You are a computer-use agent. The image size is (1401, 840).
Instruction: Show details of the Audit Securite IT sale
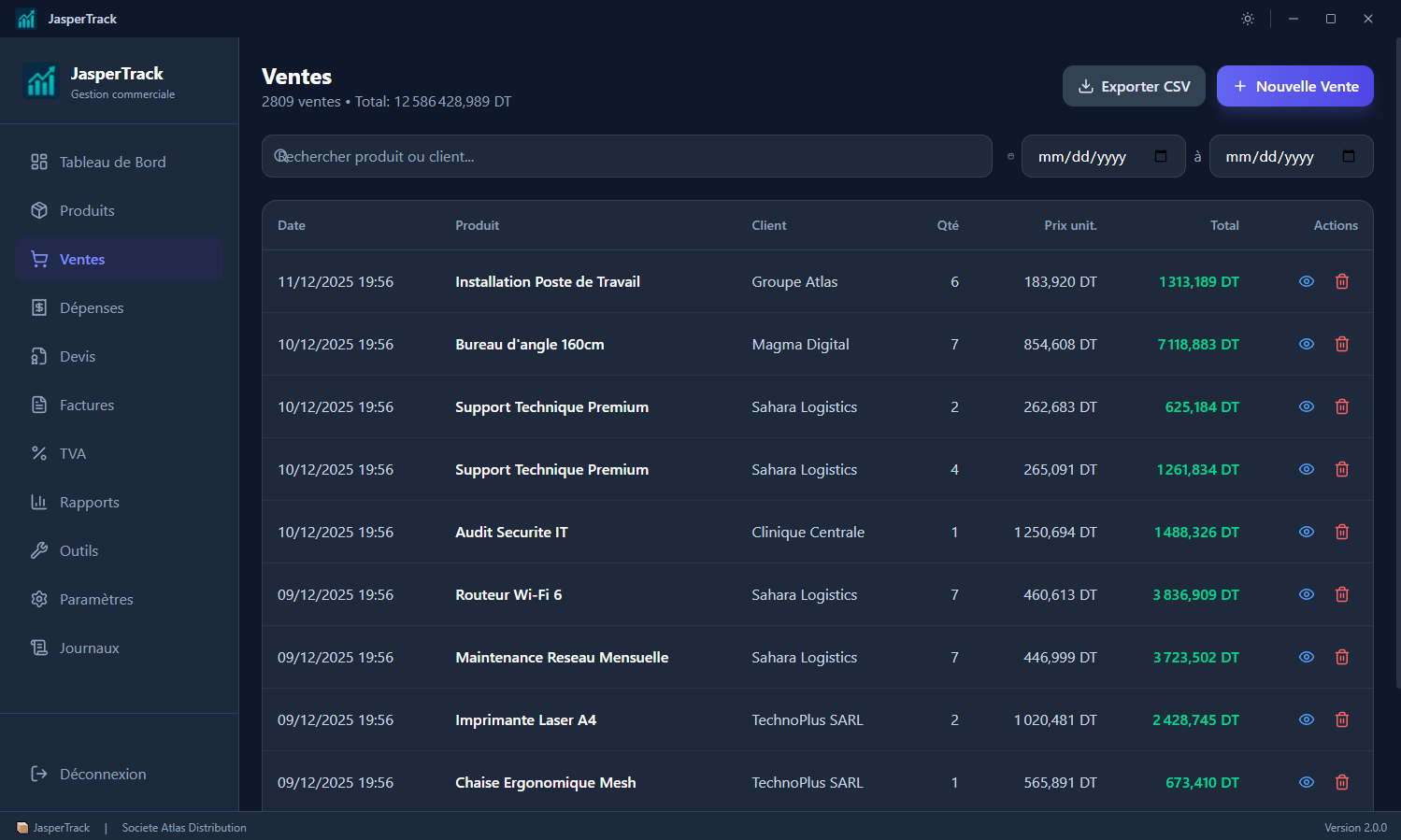(1307, 532)
